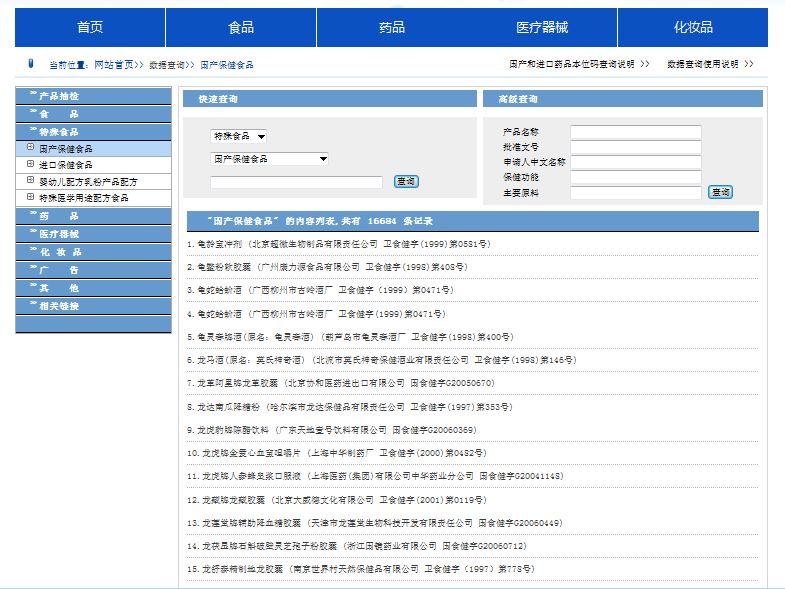
Task: Open result 13, 辅助降血糖胶囊 entry
Action: tap(375, 523)
